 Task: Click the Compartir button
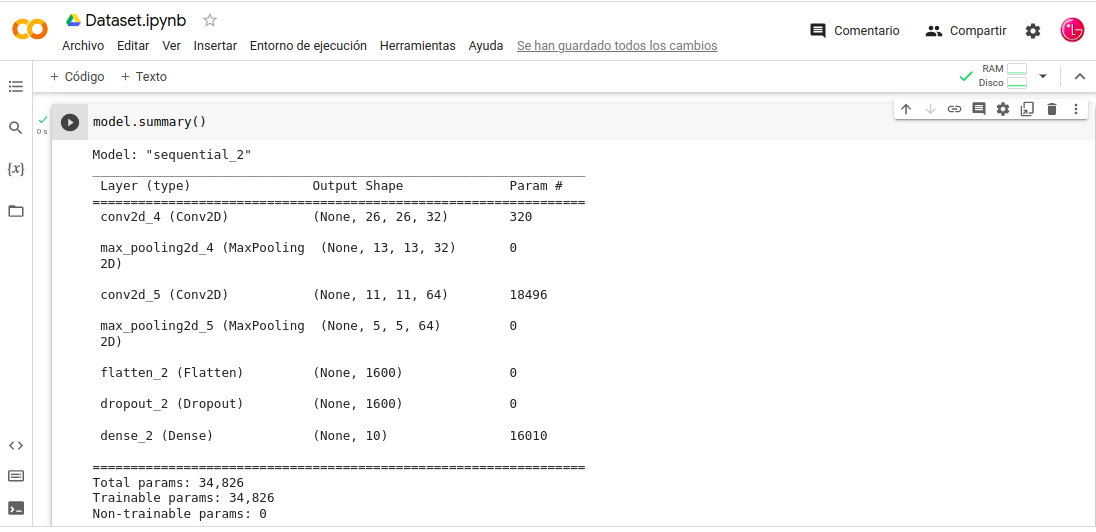coord(966,31)
